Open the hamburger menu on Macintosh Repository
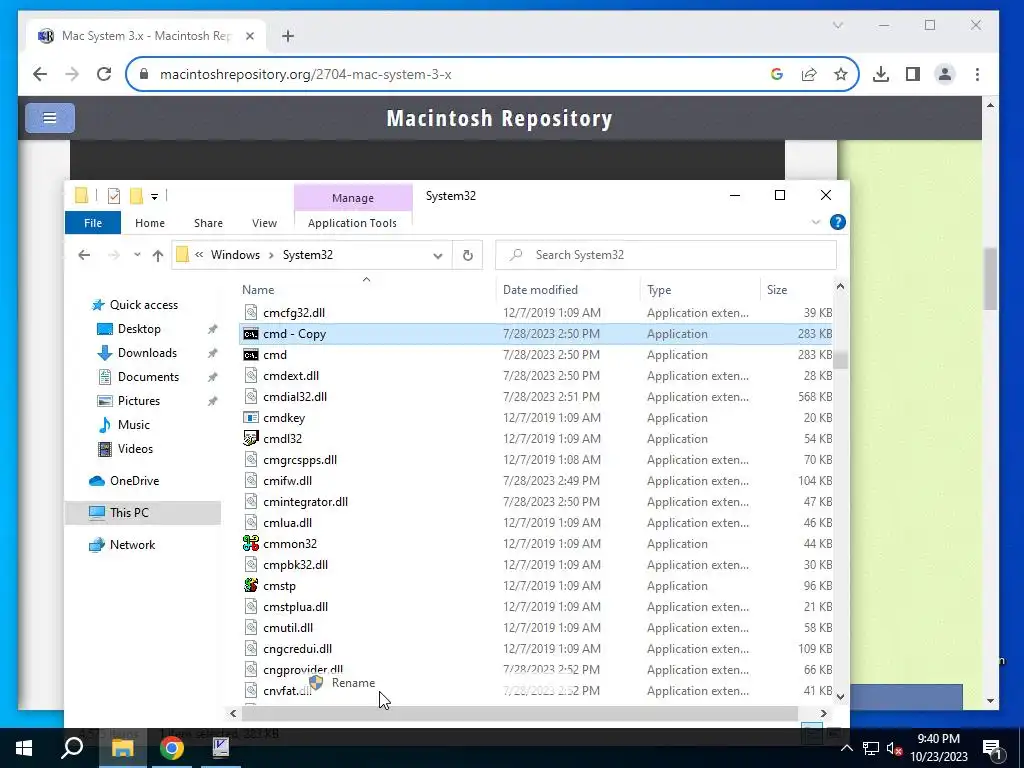 50,118
